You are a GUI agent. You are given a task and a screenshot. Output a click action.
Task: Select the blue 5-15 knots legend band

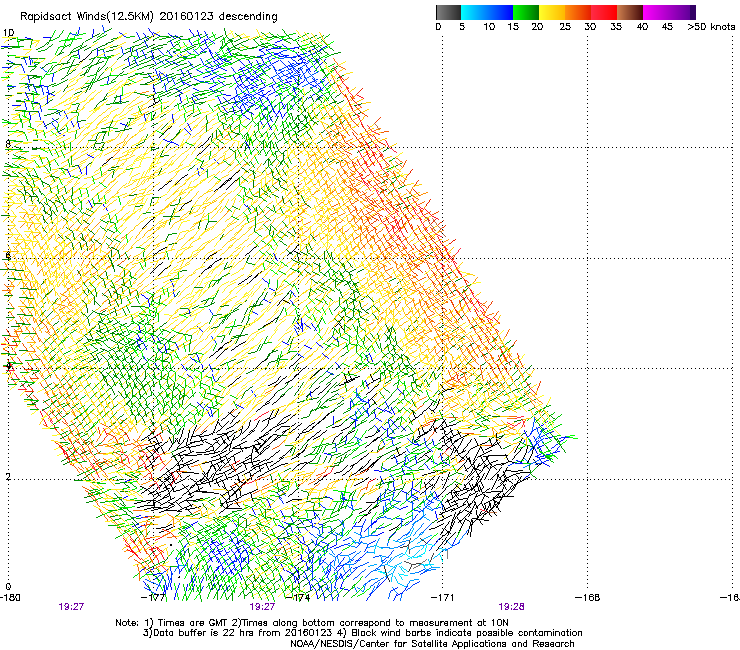coord(487,12)
